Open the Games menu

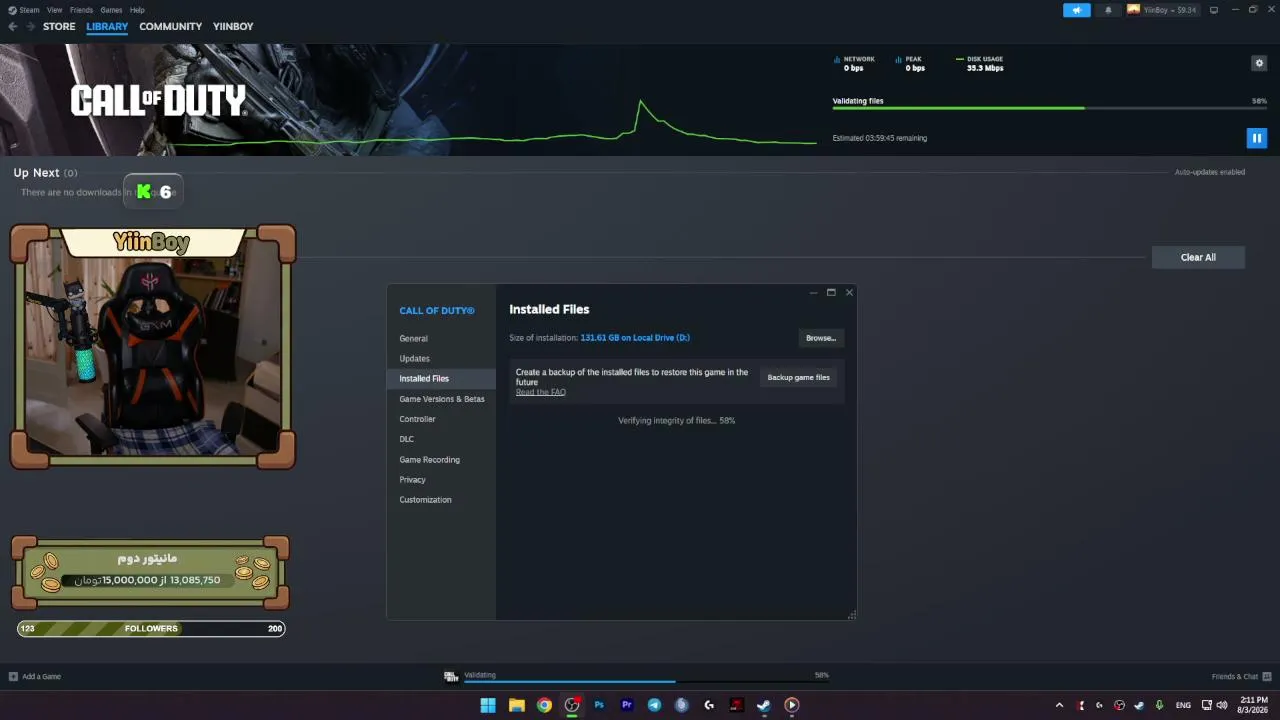pos(111,10)
